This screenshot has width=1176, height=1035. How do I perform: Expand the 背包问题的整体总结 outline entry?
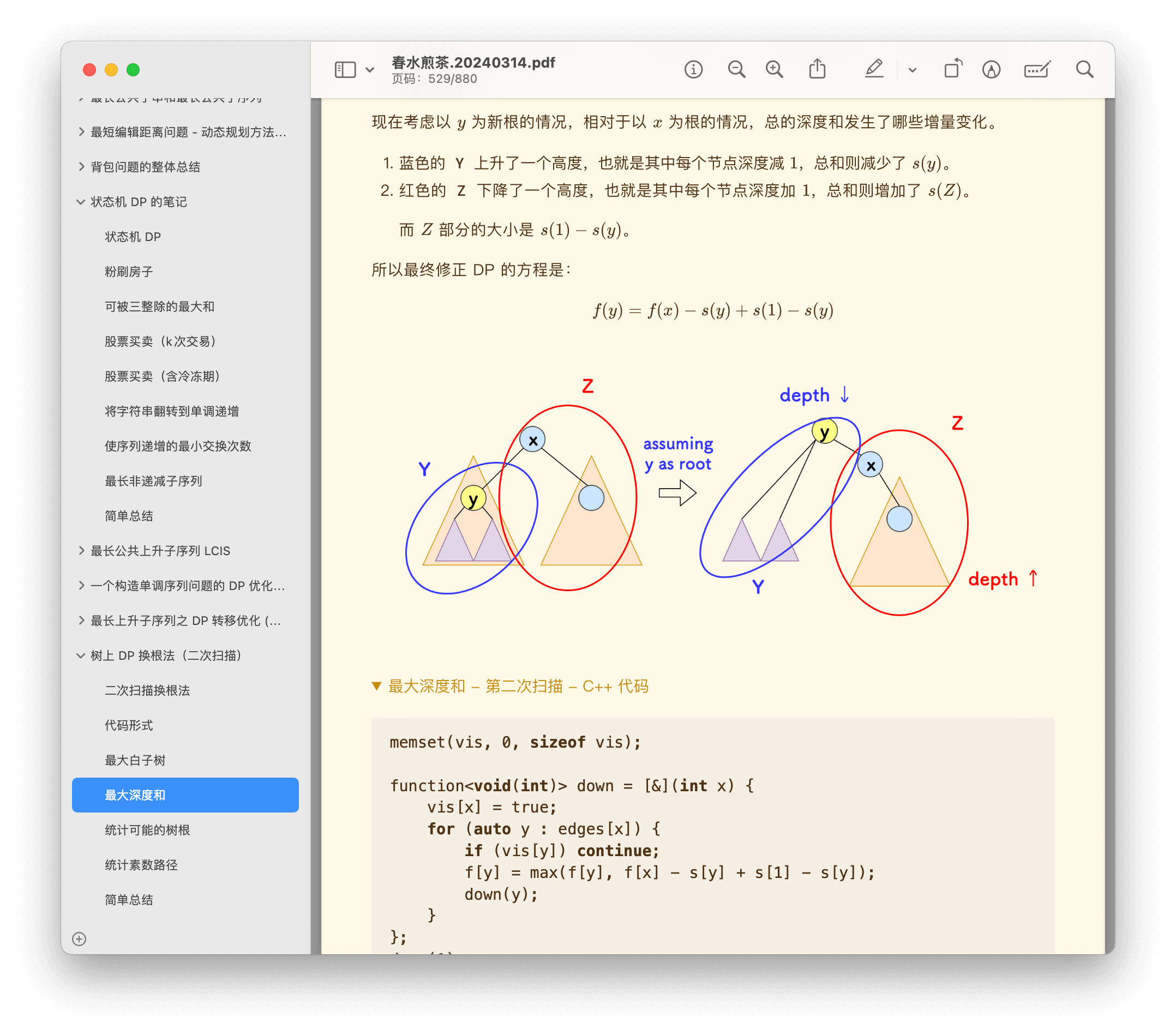tap(81, 167)
